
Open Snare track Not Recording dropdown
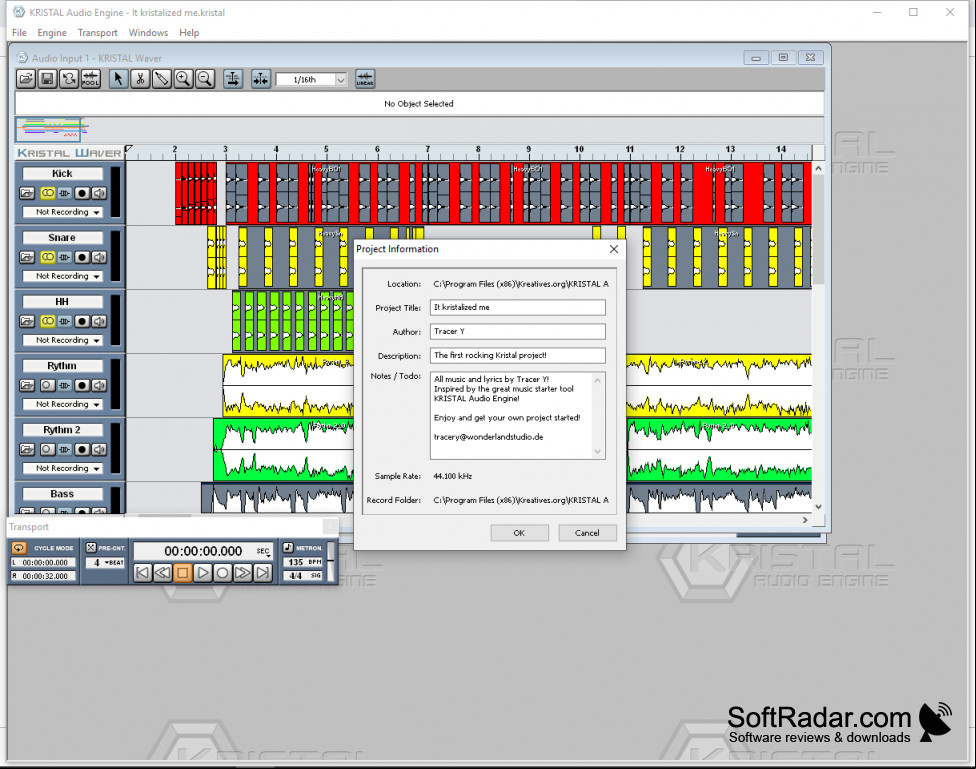[62, 276]
